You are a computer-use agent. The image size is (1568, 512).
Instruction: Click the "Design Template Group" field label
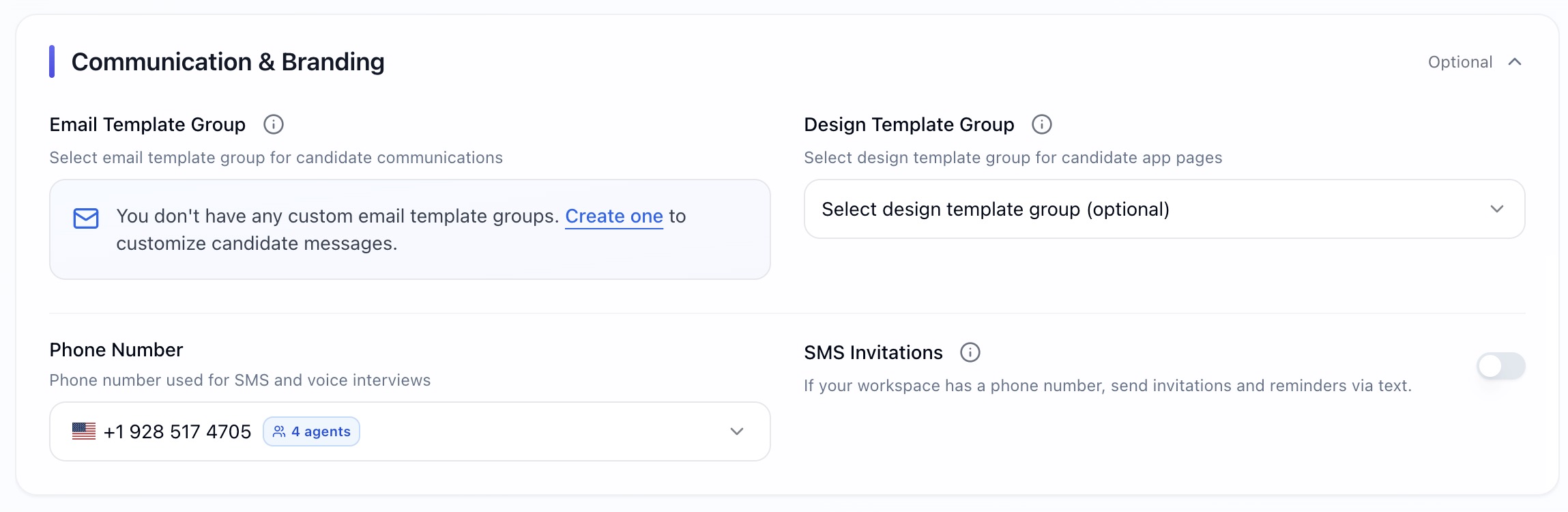[x=908, y=124]
